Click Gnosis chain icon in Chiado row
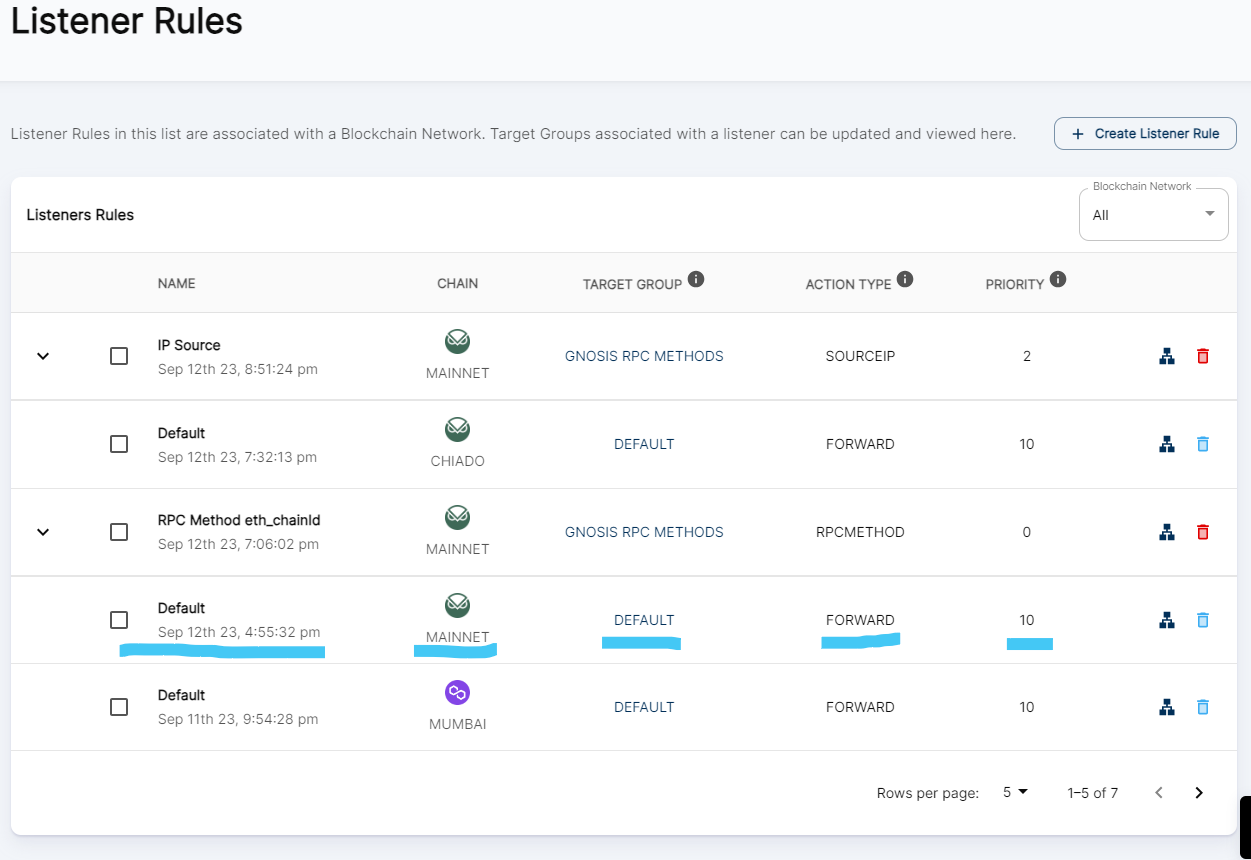The width and height of the screenshot is (1251, 860). point(458,430)
